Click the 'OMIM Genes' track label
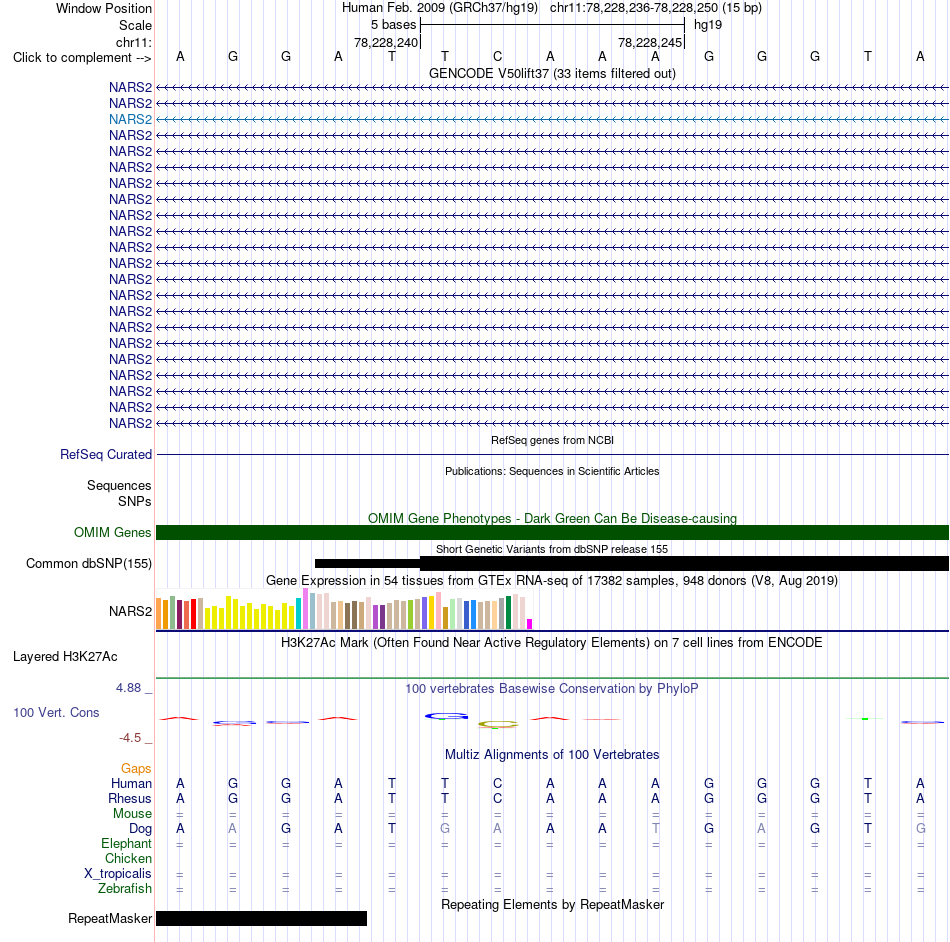Viewport: 950px width, 942px height. point(112,532)
